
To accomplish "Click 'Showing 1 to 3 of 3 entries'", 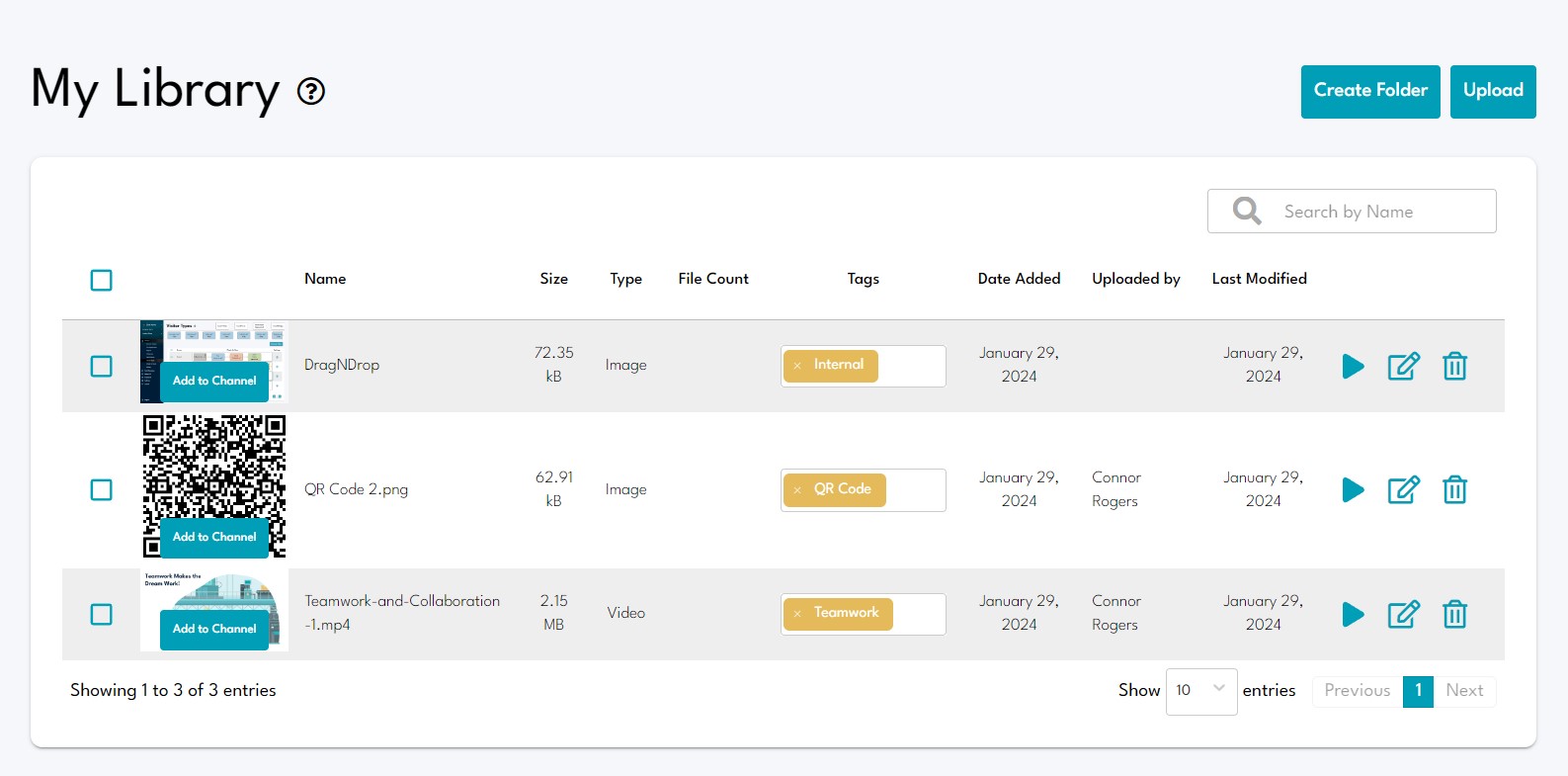I will pos(173,690).
